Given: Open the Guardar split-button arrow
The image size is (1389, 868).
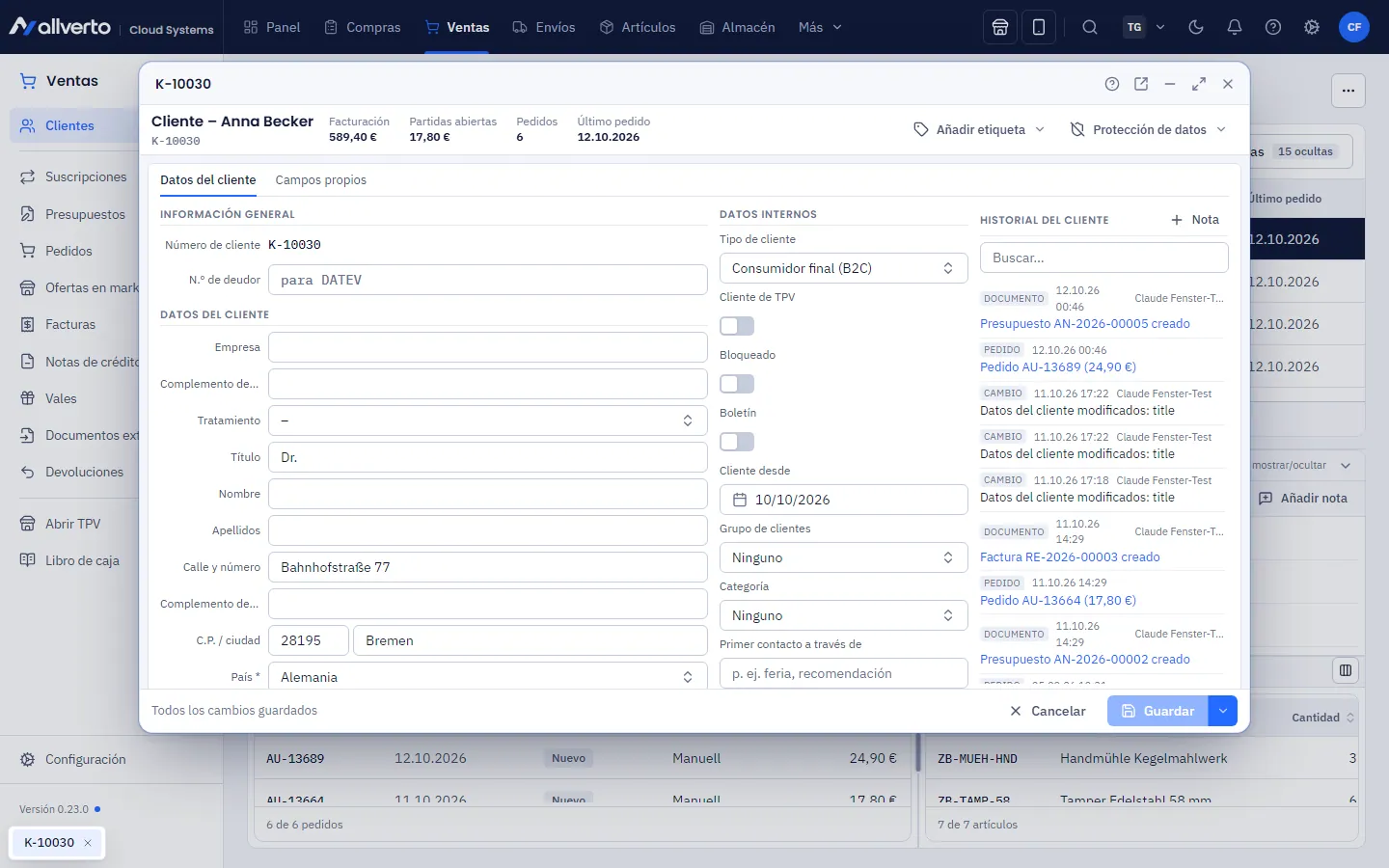Looking at the screenshot, I should coord(1222,711).
